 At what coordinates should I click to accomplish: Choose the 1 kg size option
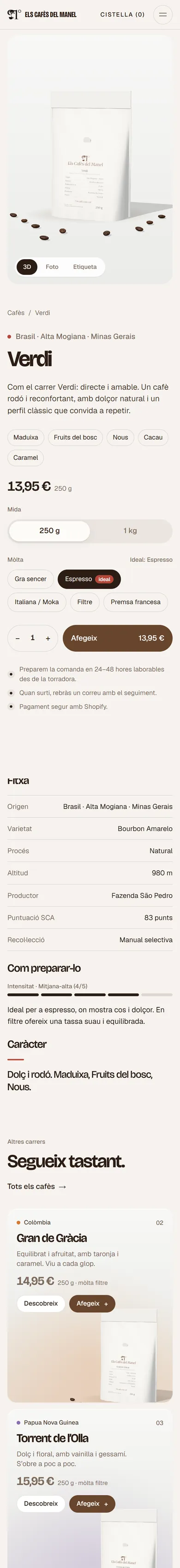pyautogui.click(x=130, y=531)
